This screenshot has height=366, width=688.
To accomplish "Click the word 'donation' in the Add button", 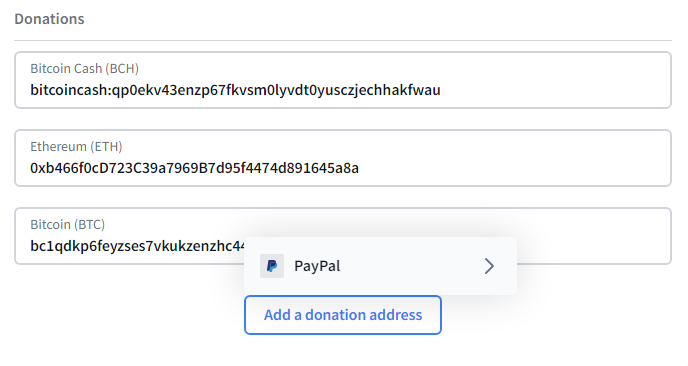I will pos(335,315).
